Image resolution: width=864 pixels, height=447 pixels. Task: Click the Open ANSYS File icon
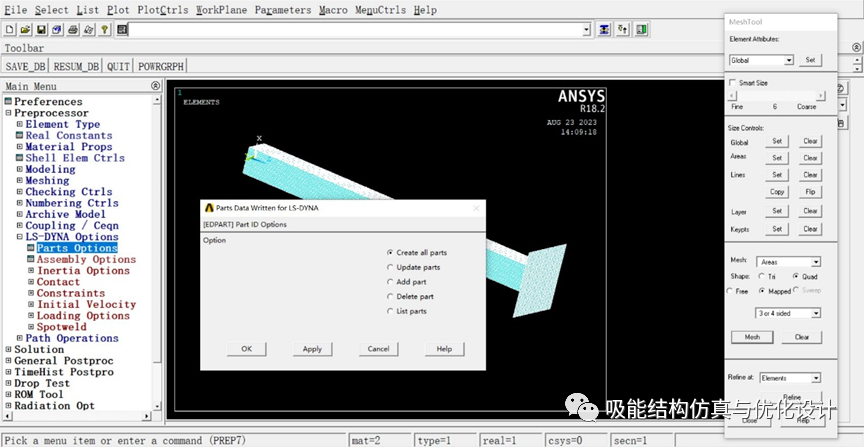pos(25,30)
